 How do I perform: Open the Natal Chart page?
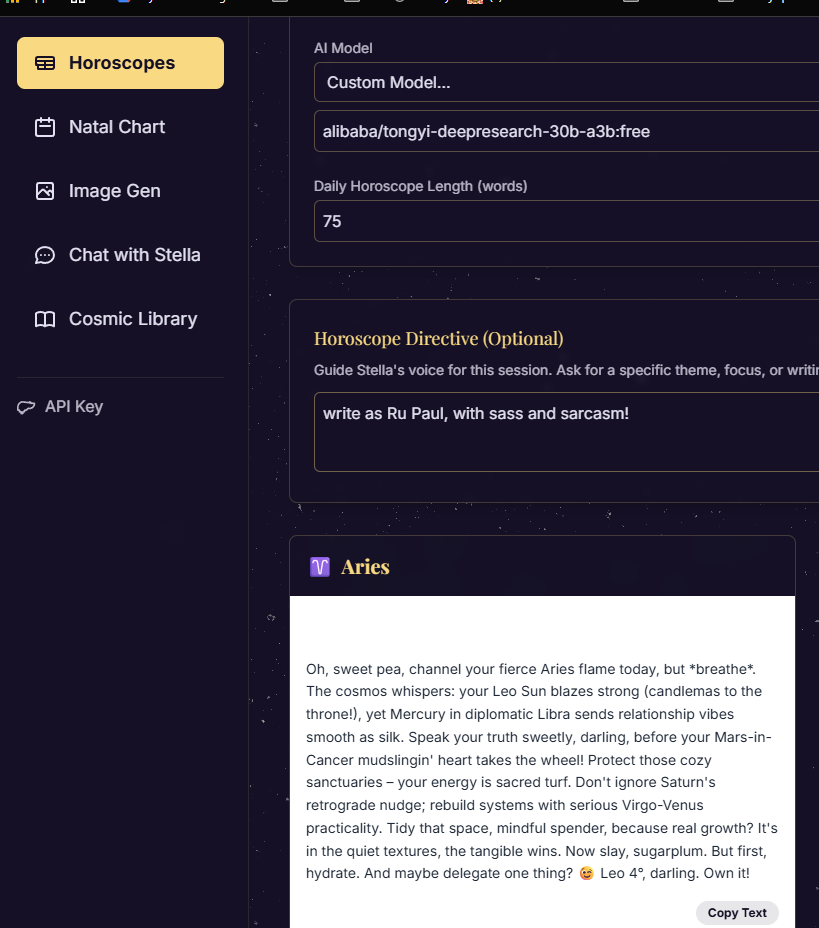[117, 127]
